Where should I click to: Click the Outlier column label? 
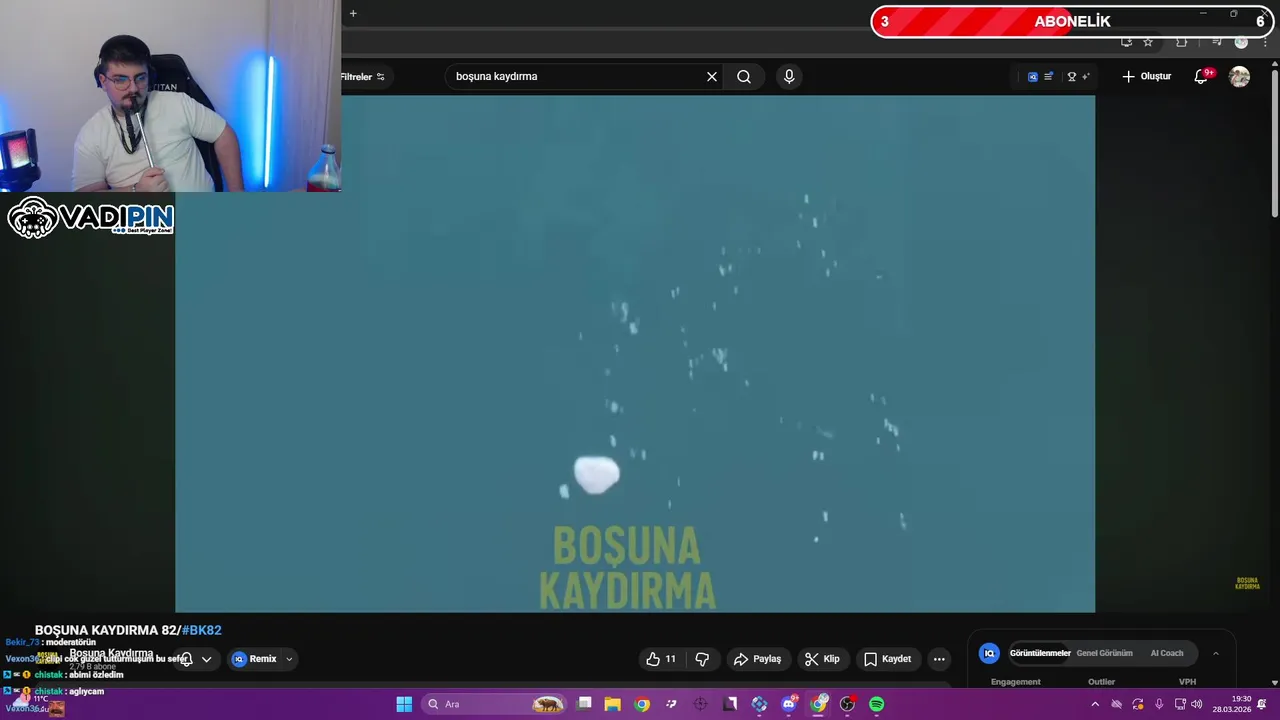pyautogui.click(x=1101, y=682)
